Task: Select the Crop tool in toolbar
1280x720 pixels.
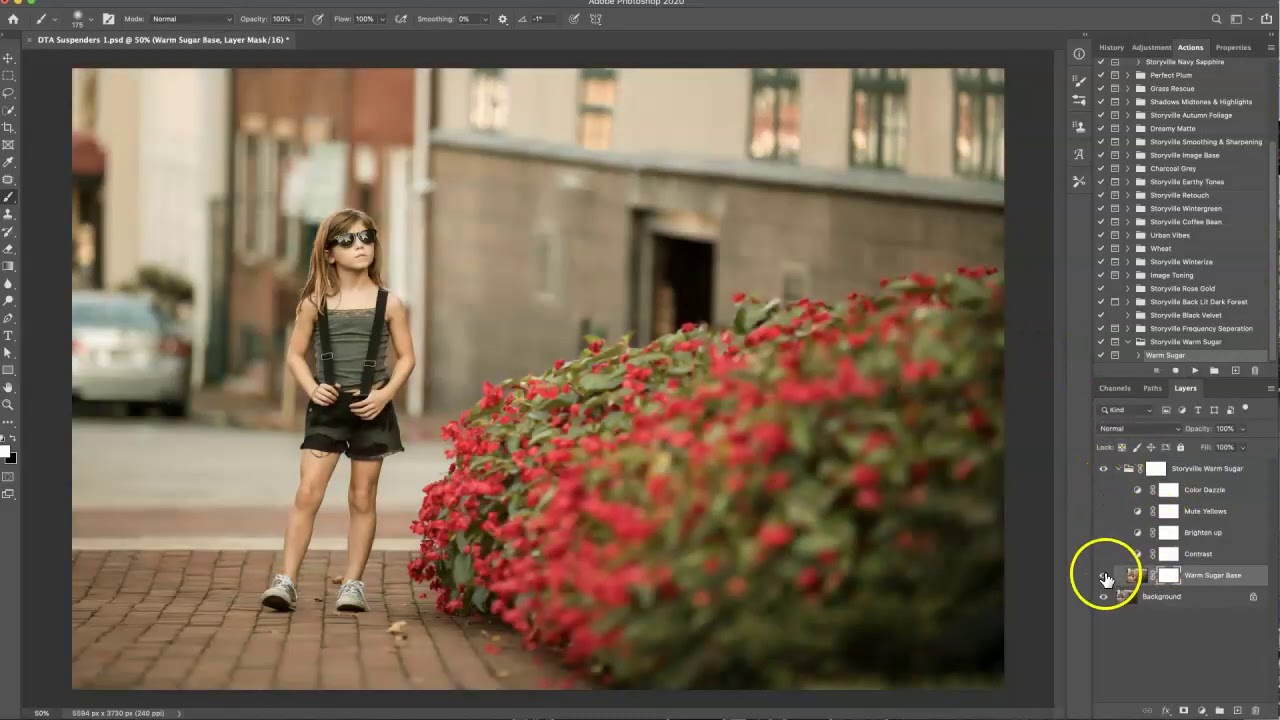Action: (x=9, y=127)
